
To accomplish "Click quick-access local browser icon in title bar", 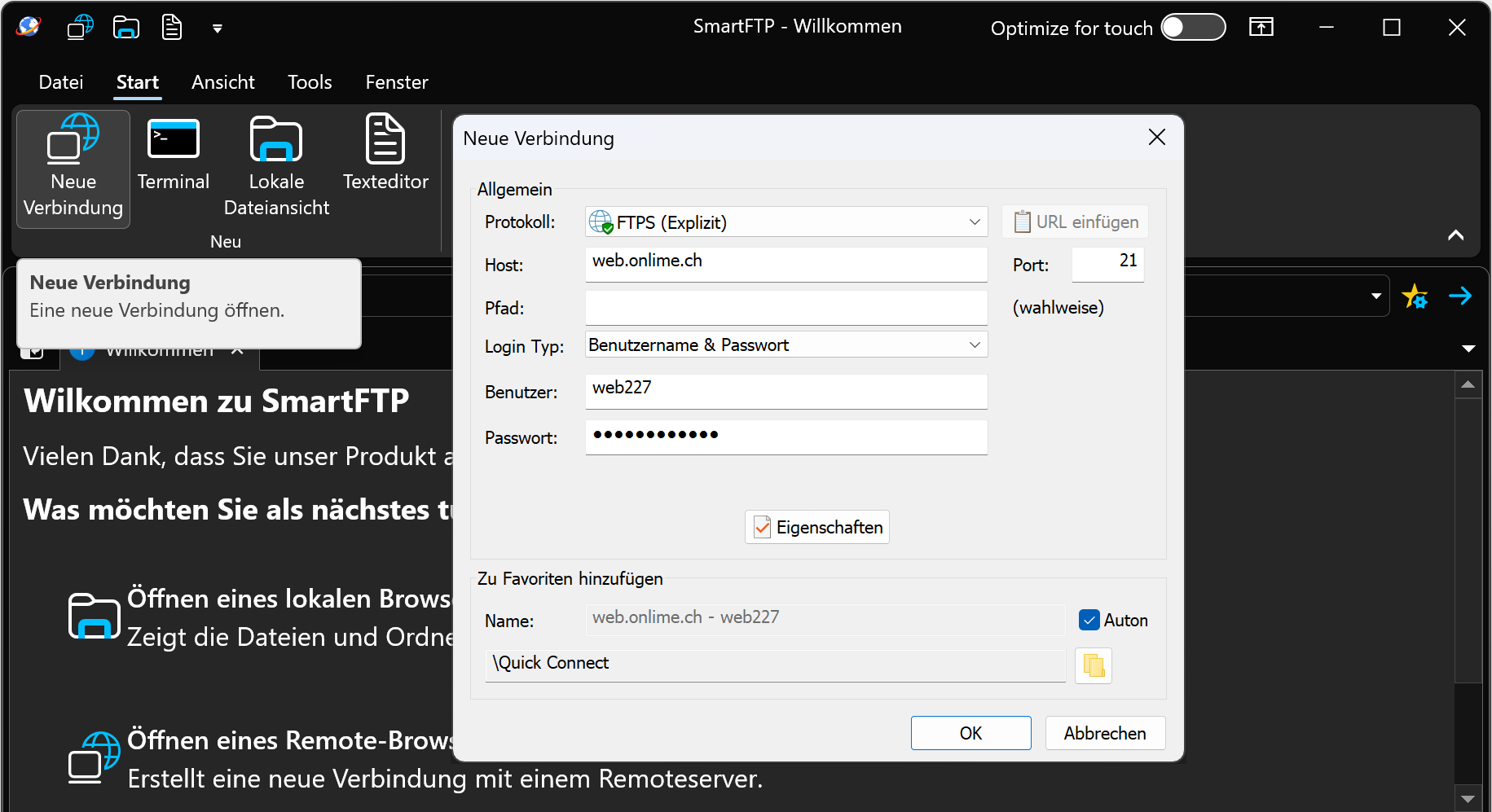I will (125, 28).
